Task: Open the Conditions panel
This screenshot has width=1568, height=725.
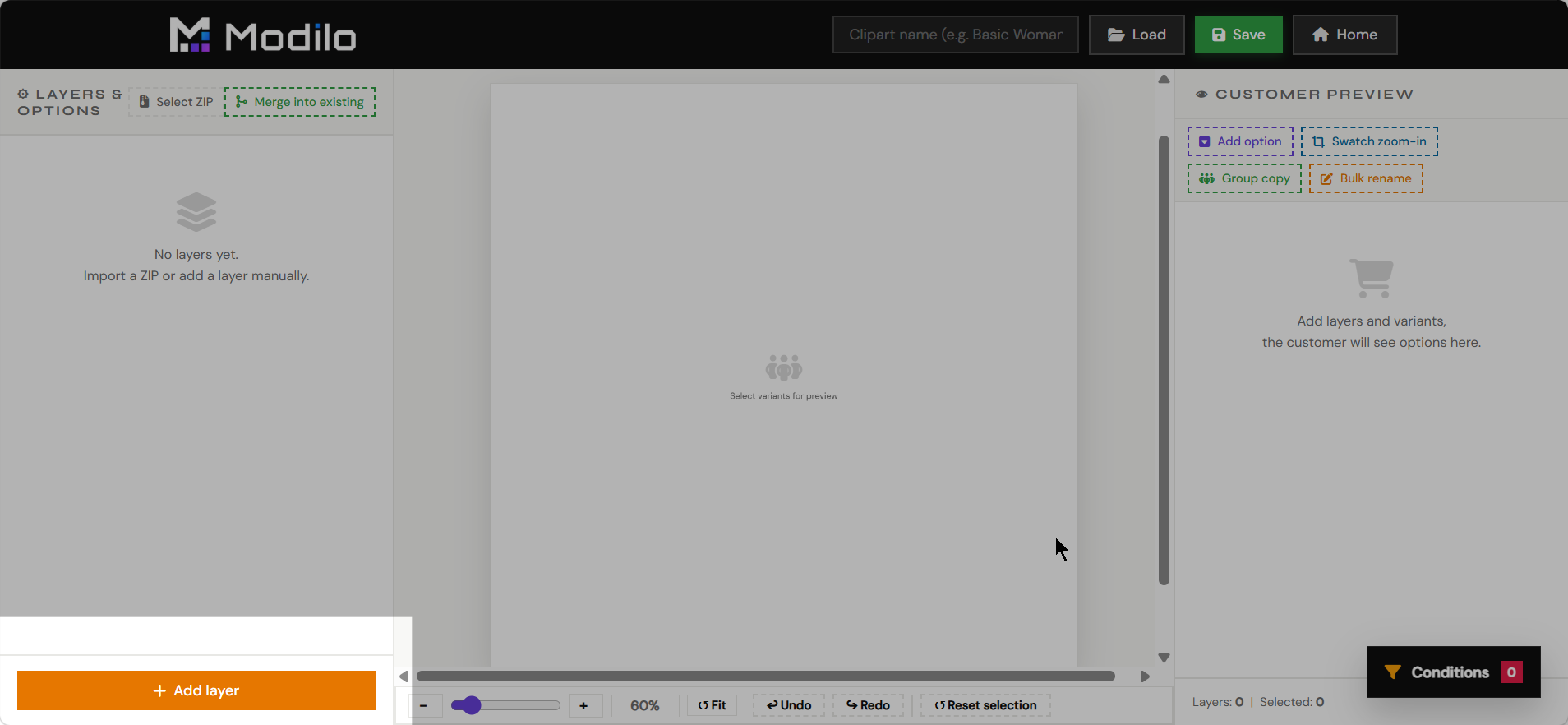Action: [x=1453, y=672]
